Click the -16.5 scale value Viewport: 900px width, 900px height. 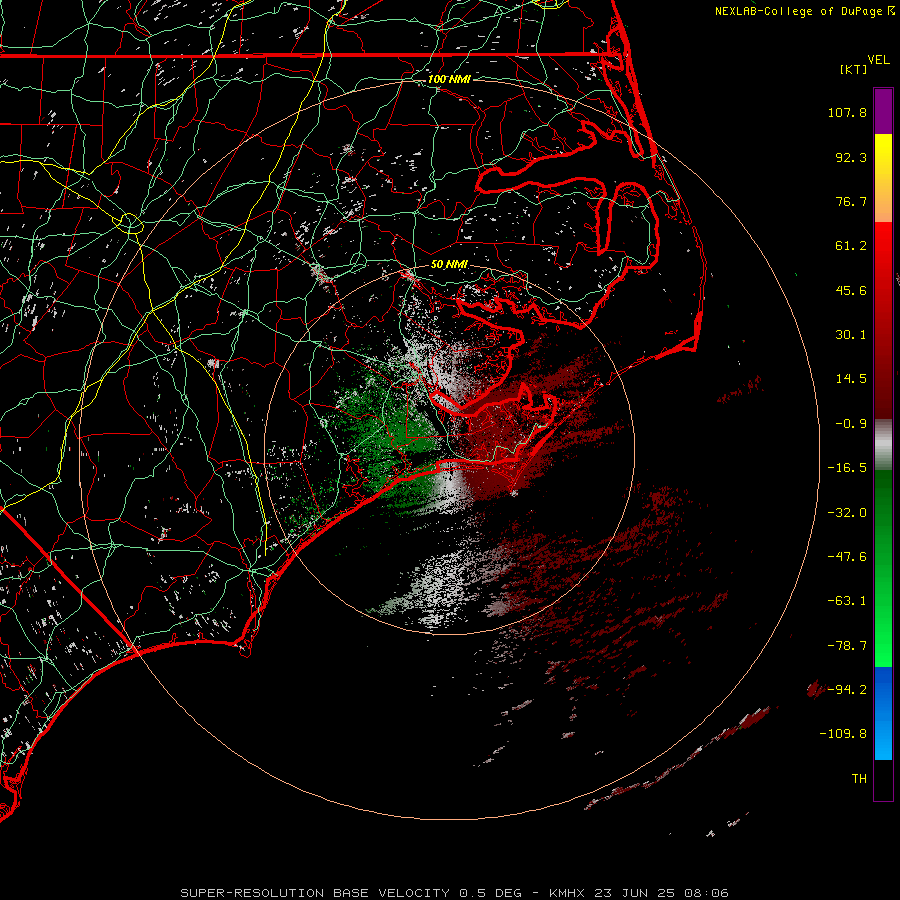pos(847,468)
